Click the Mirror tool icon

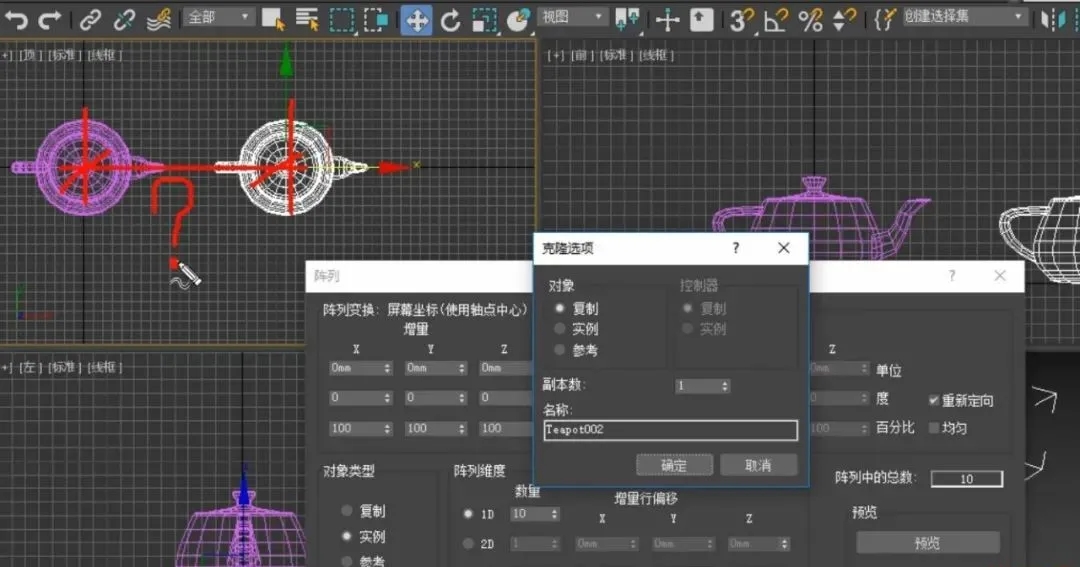[x=1052, y=19]
